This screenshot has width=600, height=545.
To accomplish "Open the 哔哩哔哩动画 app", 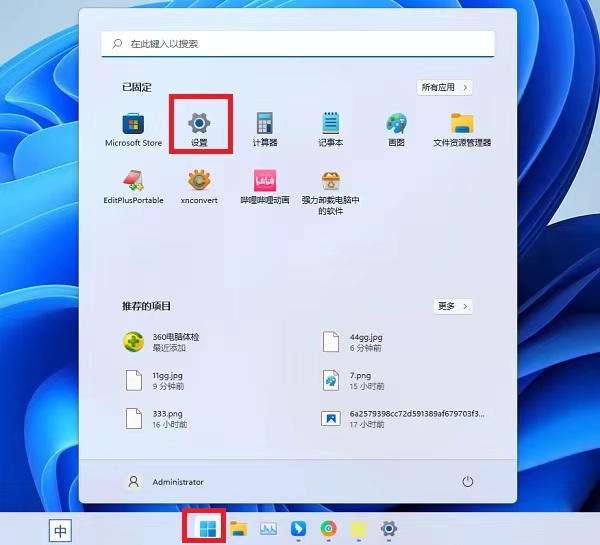I will tap(265, 182).
